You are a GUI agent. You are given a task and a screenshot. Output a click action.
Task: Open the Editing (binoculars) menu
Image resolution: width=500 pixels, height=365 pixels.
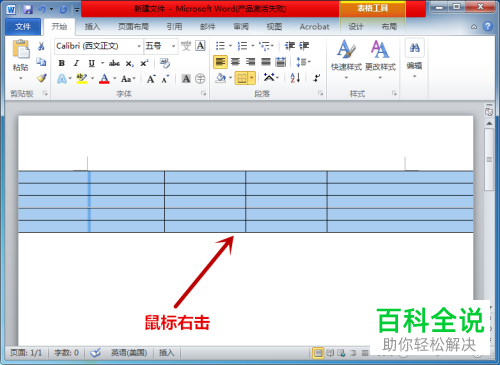coord(414,58)
